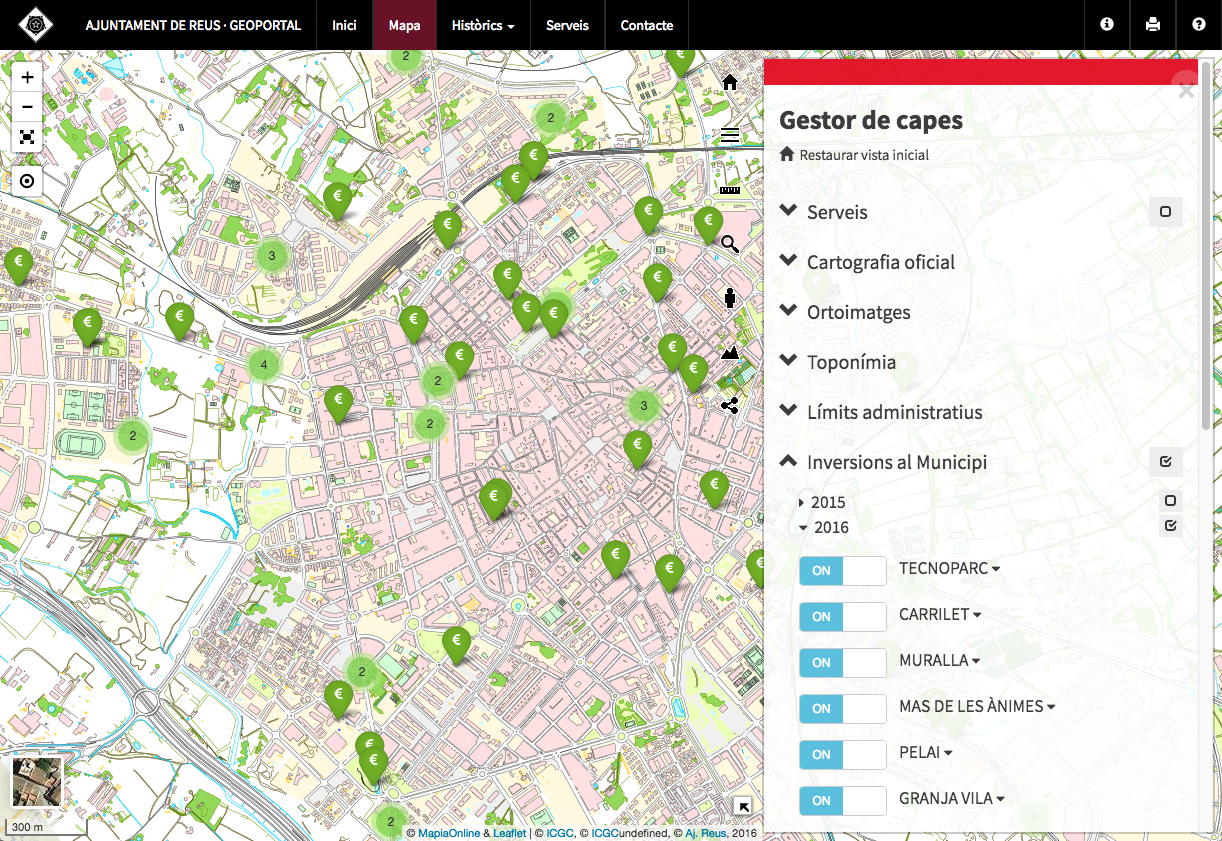Uncheck the 2016 group checkbox
The height and width of the screenshot is (841, 1222).
(x=1171, y=526)
